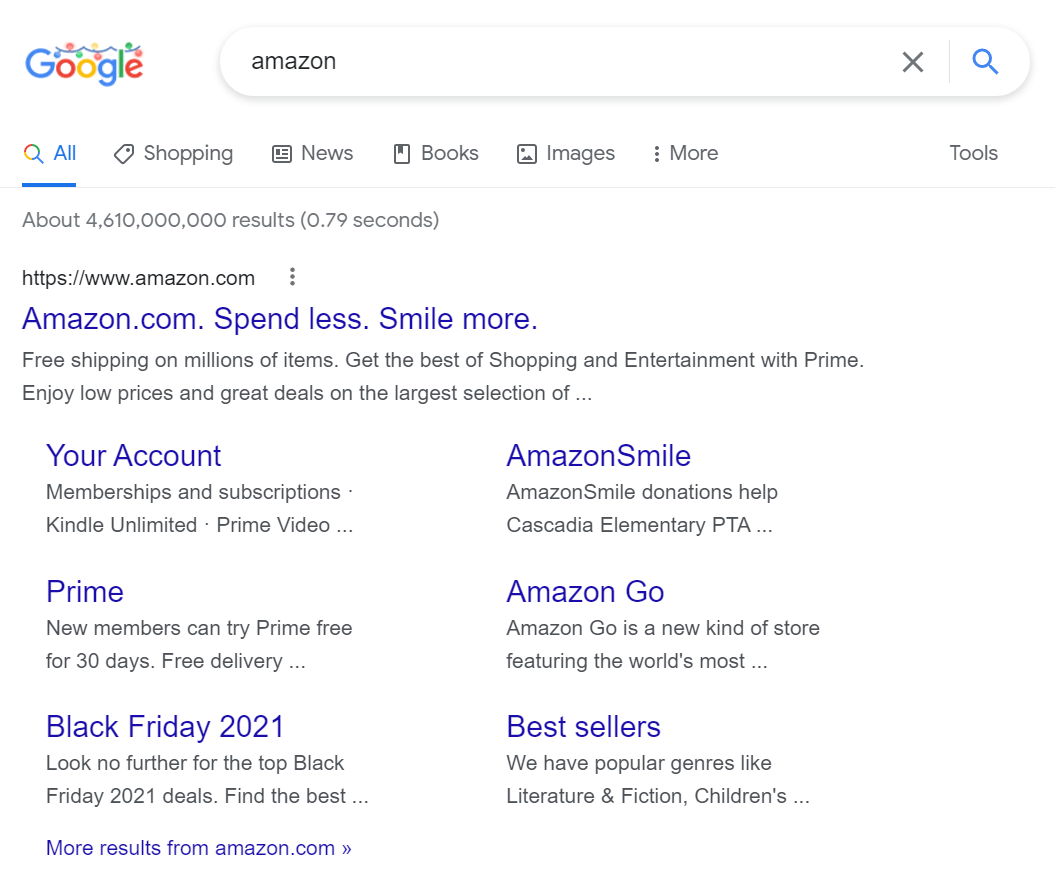Open the Amazon.com main result link
This screenshot has height=891, width=1055.
[280, 318]
